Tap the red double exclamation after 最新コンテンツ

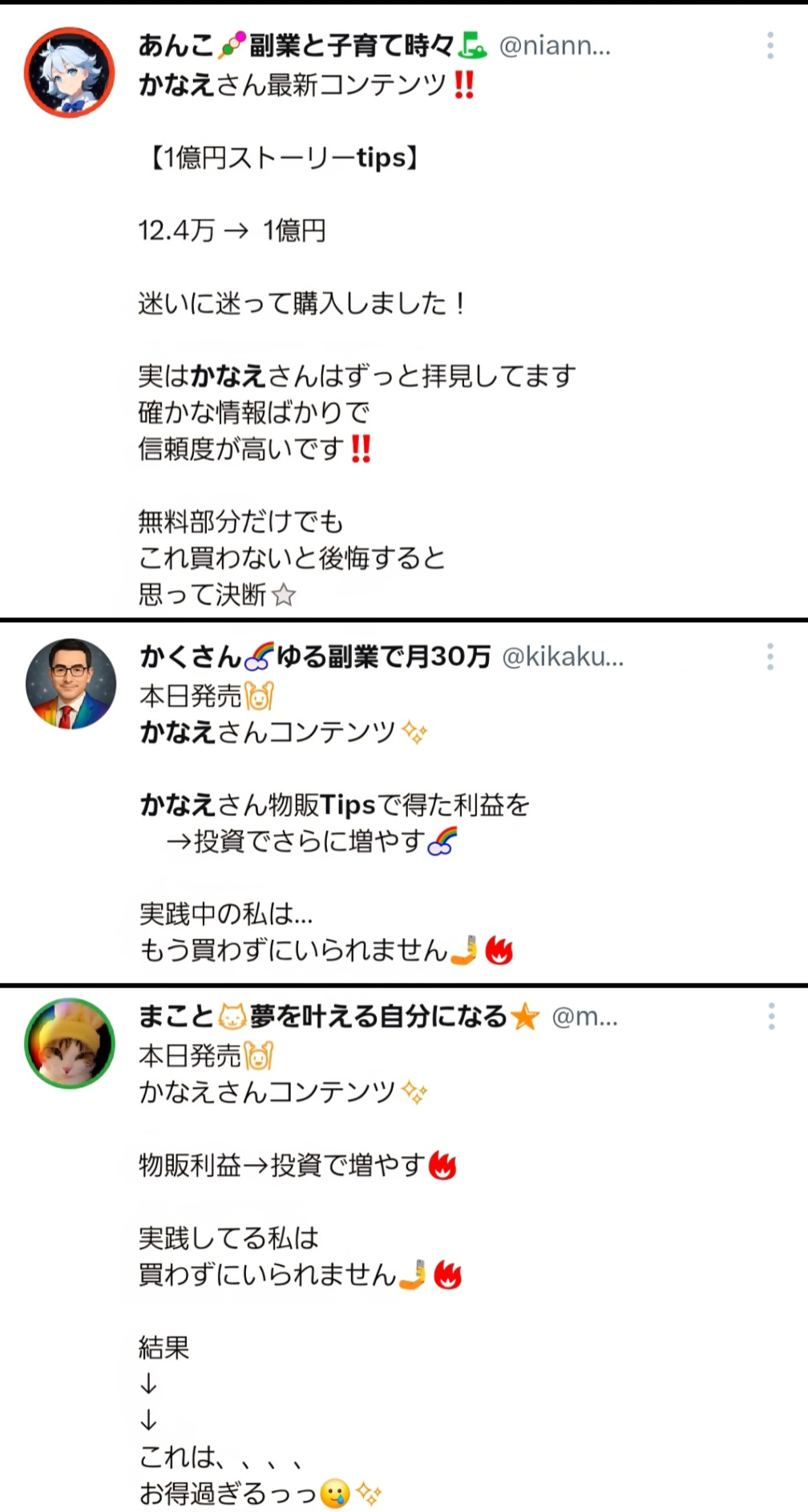point(464,84)
